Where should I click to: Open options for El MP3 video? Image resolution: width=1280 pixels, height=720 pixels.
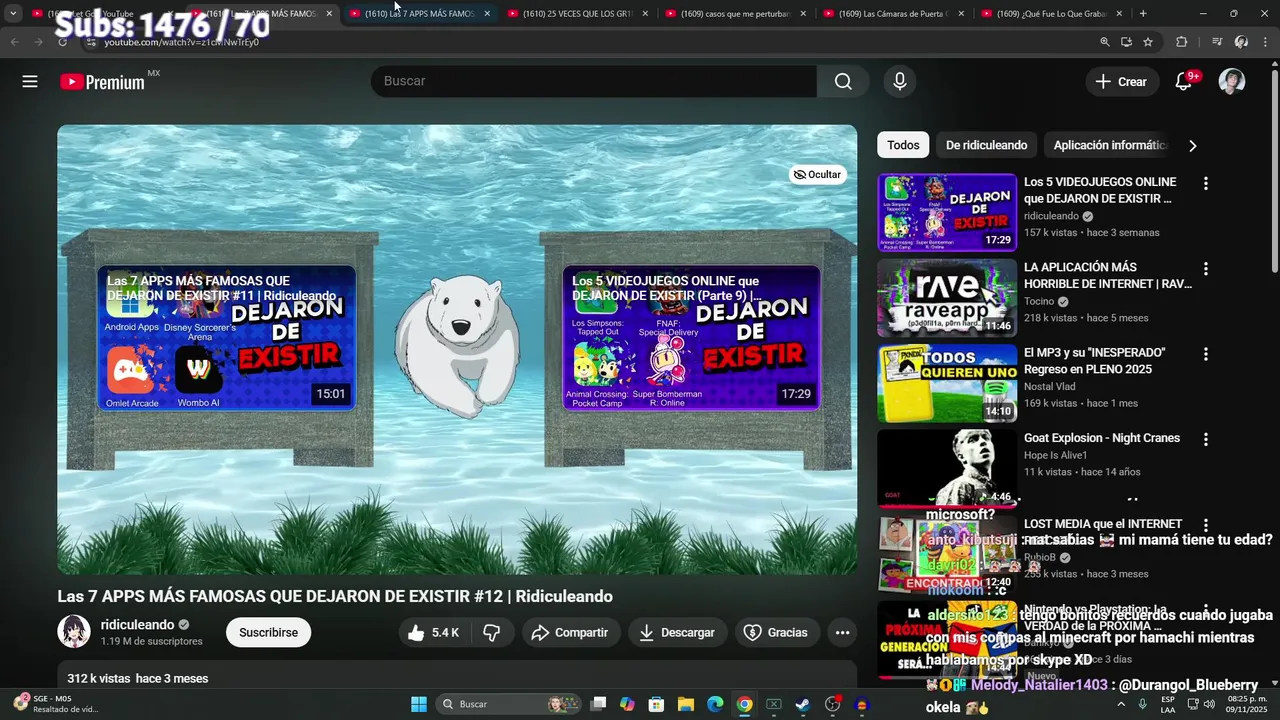(1205, 354)
